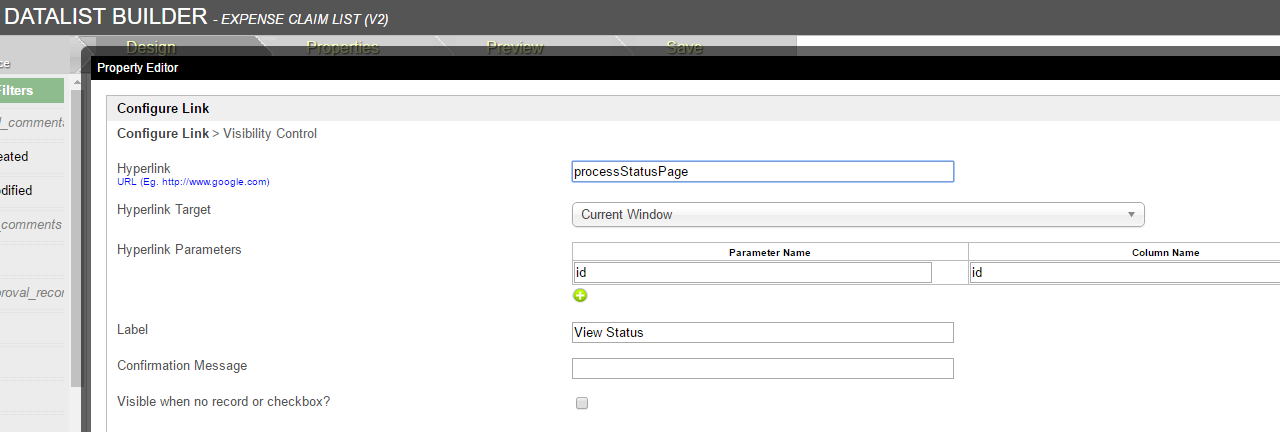This screenshot has width=1287, height=432.
Task: Switch to the Properties tab
Action: 343,47
